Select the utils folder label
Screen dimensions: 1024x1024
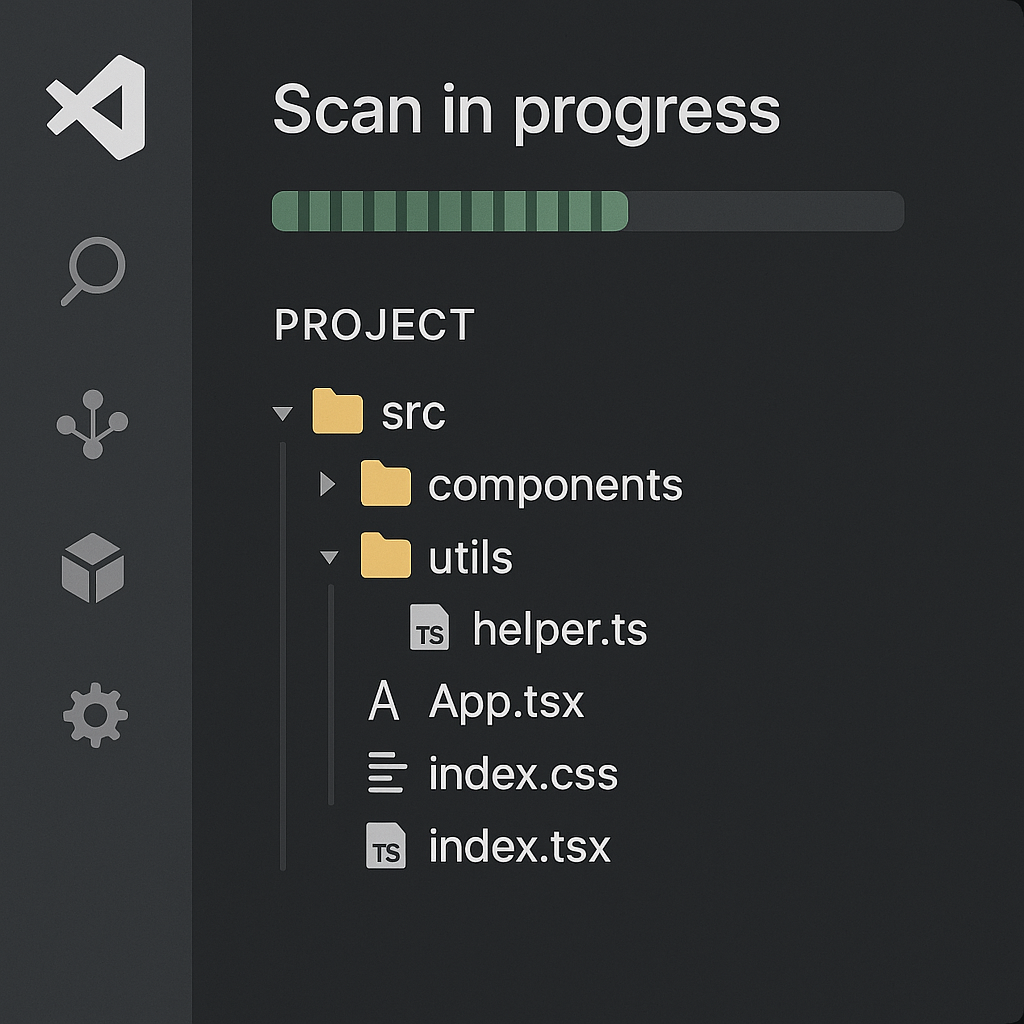pos(470,558)
